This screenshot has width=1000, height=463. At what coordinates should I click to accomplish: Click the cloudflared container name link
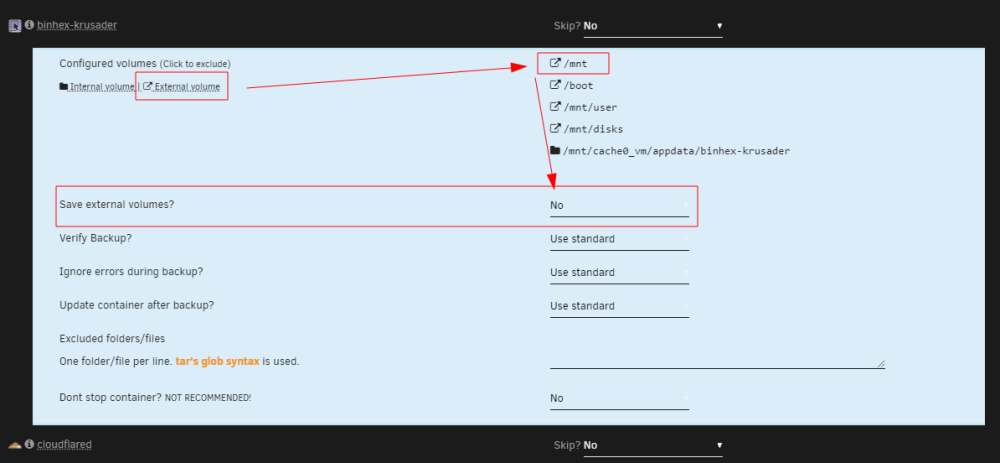[x=64, y=445]
